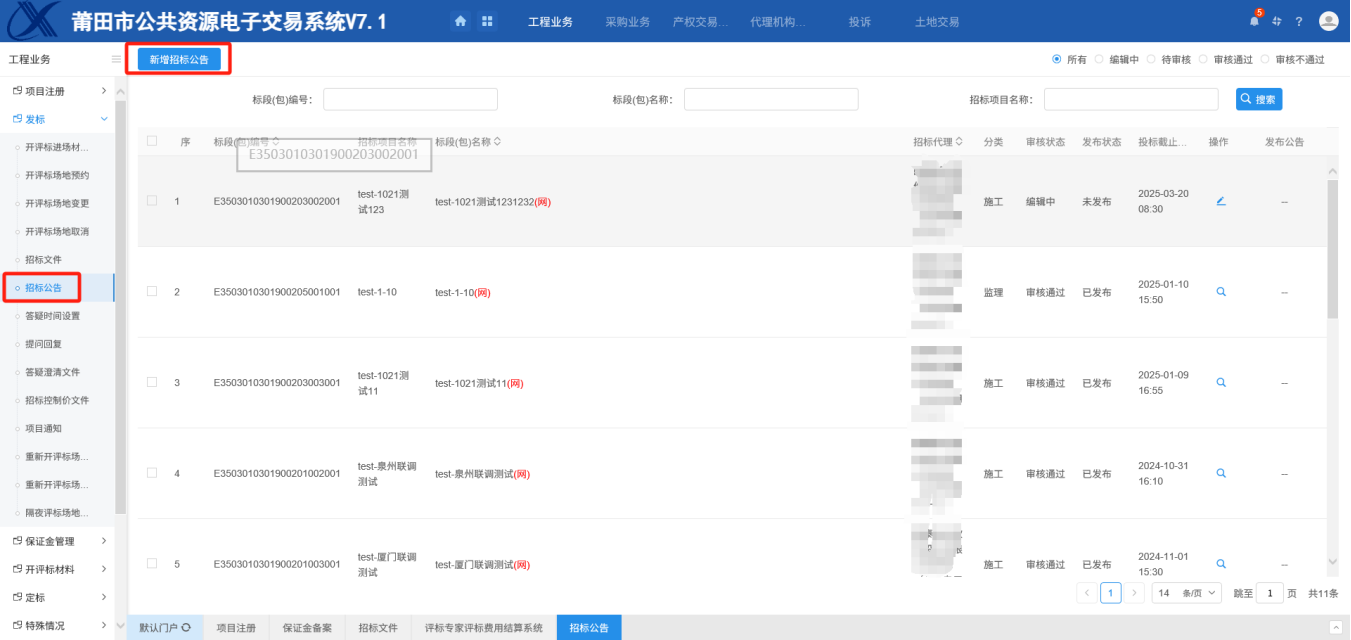Open the user avatar profile icon
The width and height of the screenshot is (1351, 640).
coord(1329,21)
